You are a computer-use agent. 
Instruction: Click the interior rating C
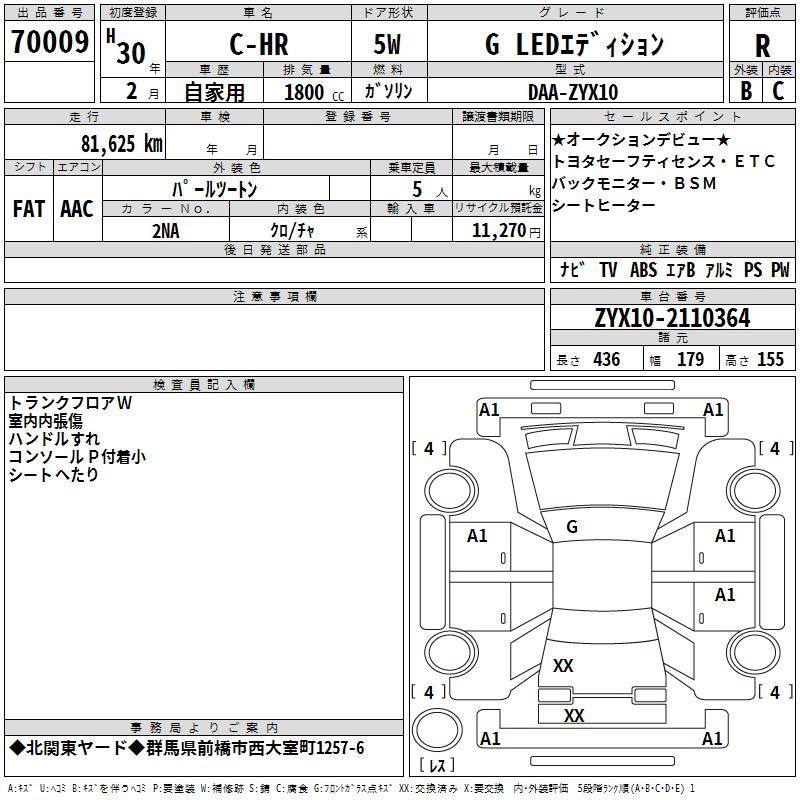[778, 91]
